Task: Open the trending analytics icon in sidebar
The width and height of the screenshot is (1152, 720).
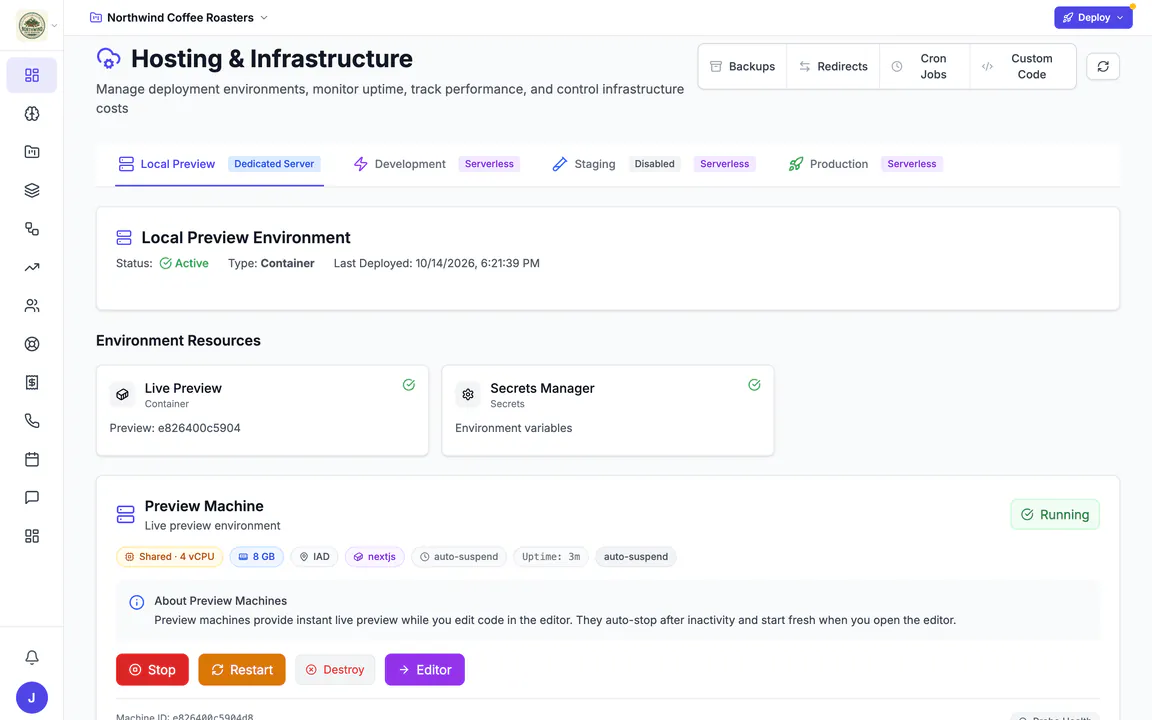Action: click(32, 267)
